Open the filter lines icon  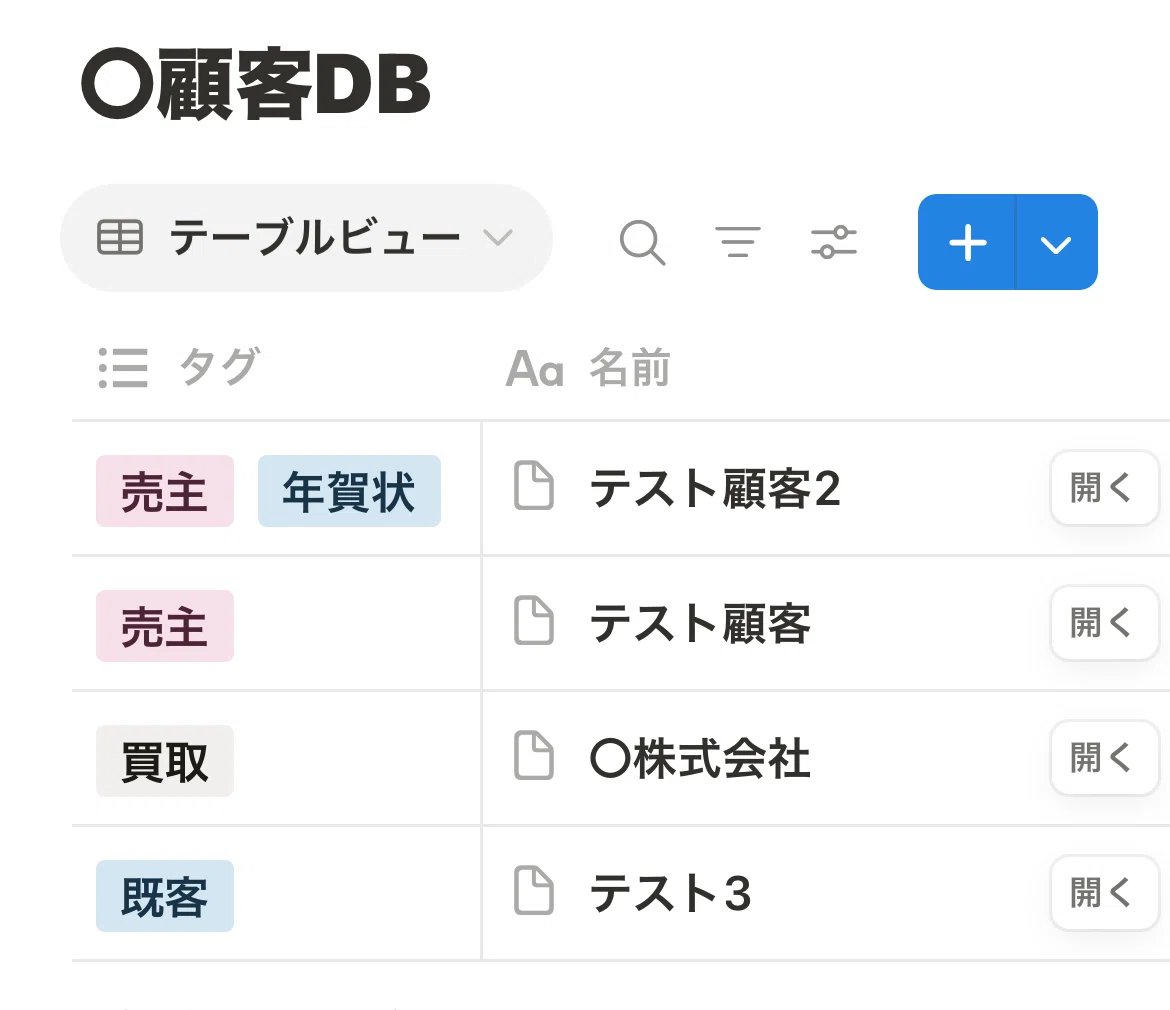[x=737, y=242]
